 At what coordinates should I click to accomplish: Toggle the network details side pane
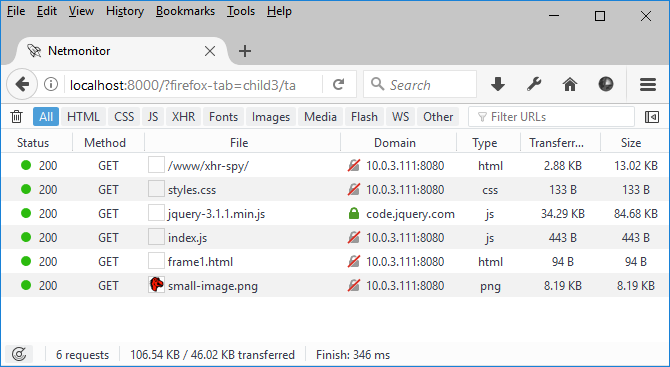click(x=652, y=117)
